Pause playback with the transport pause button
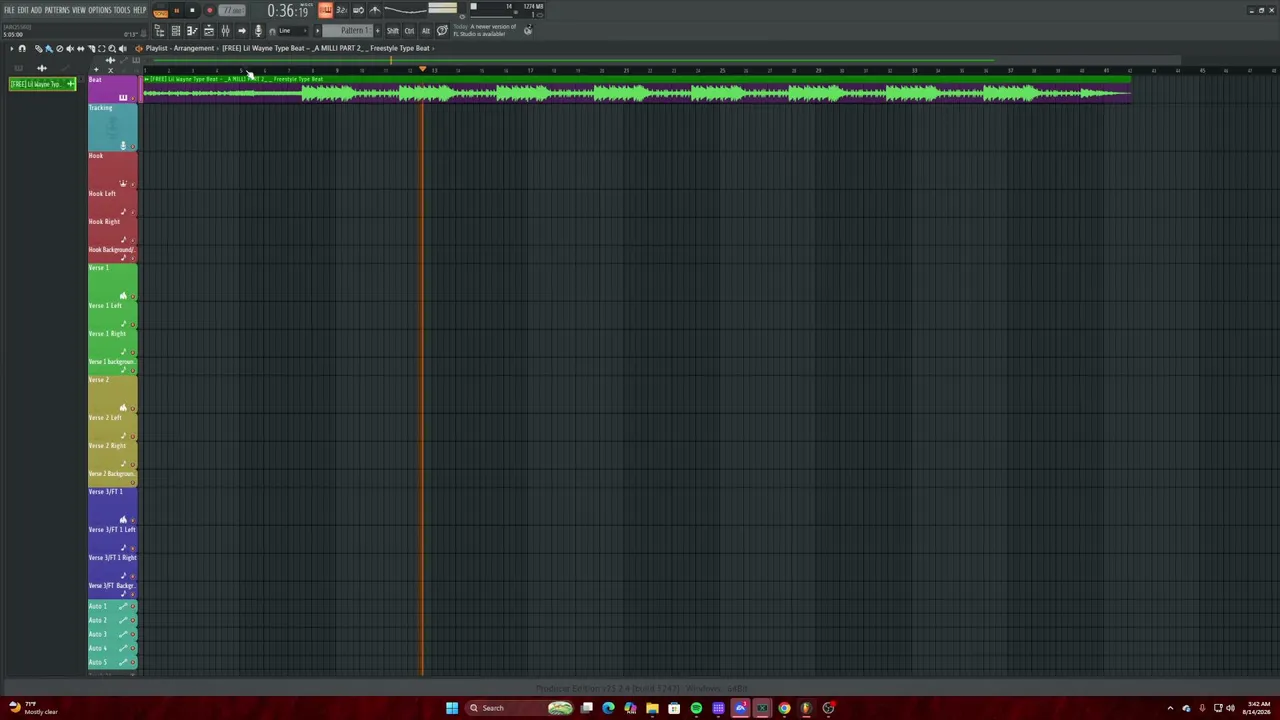 point(177,10)
